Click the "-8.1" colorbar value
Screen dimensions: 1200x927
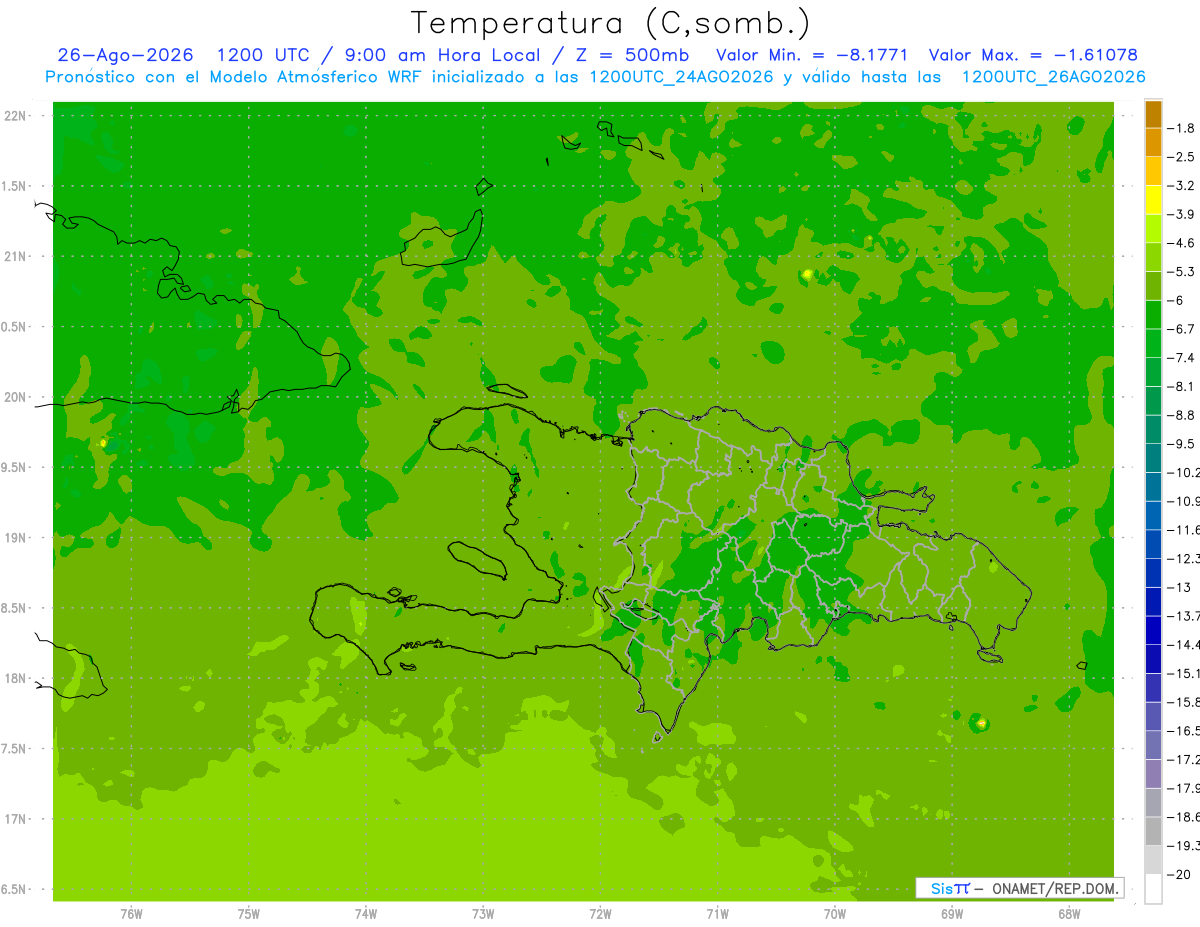(x=1181, y=386)
